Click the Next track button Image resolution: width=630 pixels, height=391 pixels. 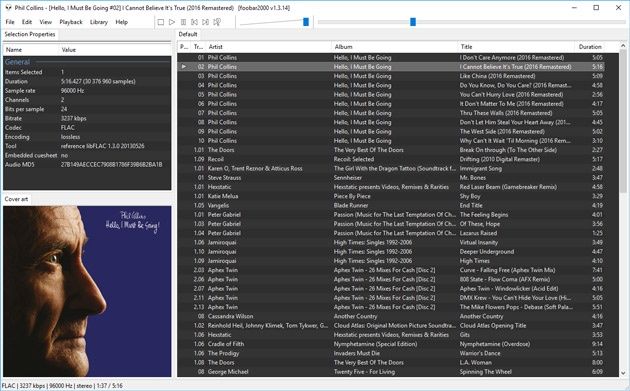(x=206, y=22)
